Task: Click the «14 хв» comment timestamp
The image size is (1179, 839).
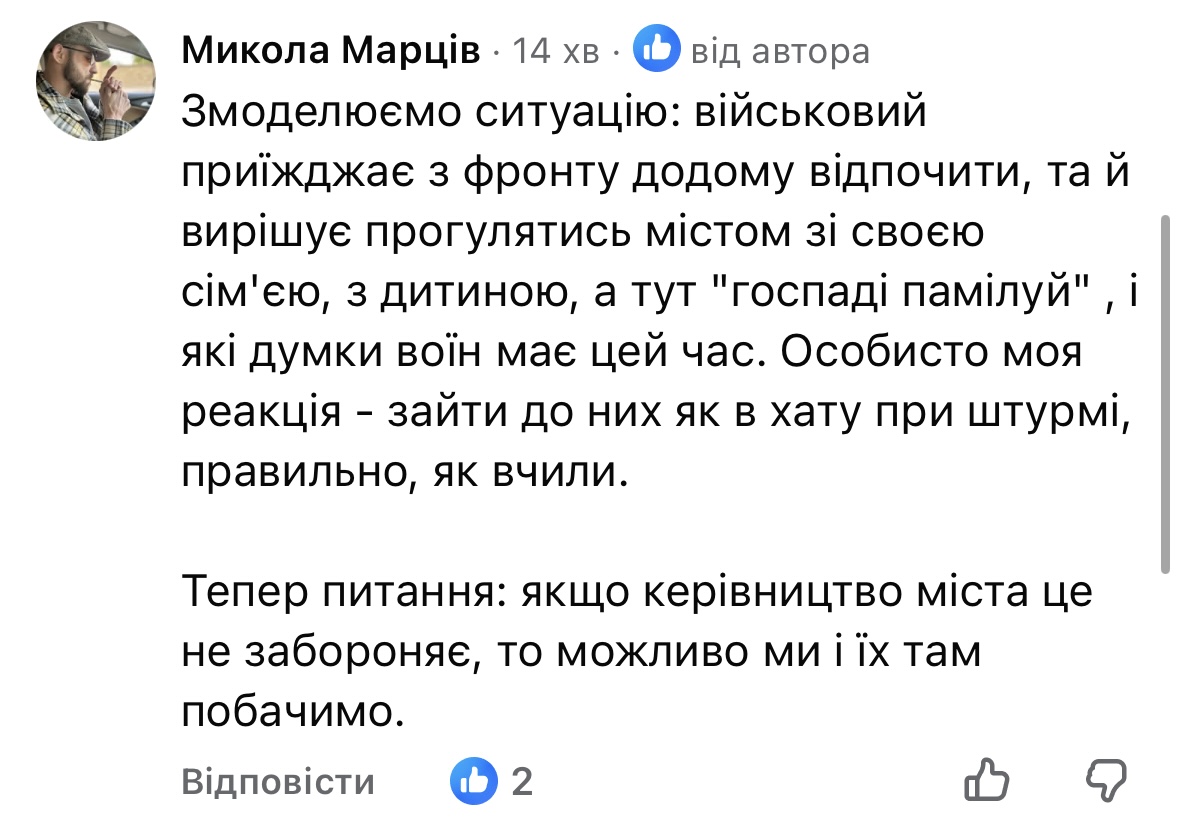Action: point(555,50)
